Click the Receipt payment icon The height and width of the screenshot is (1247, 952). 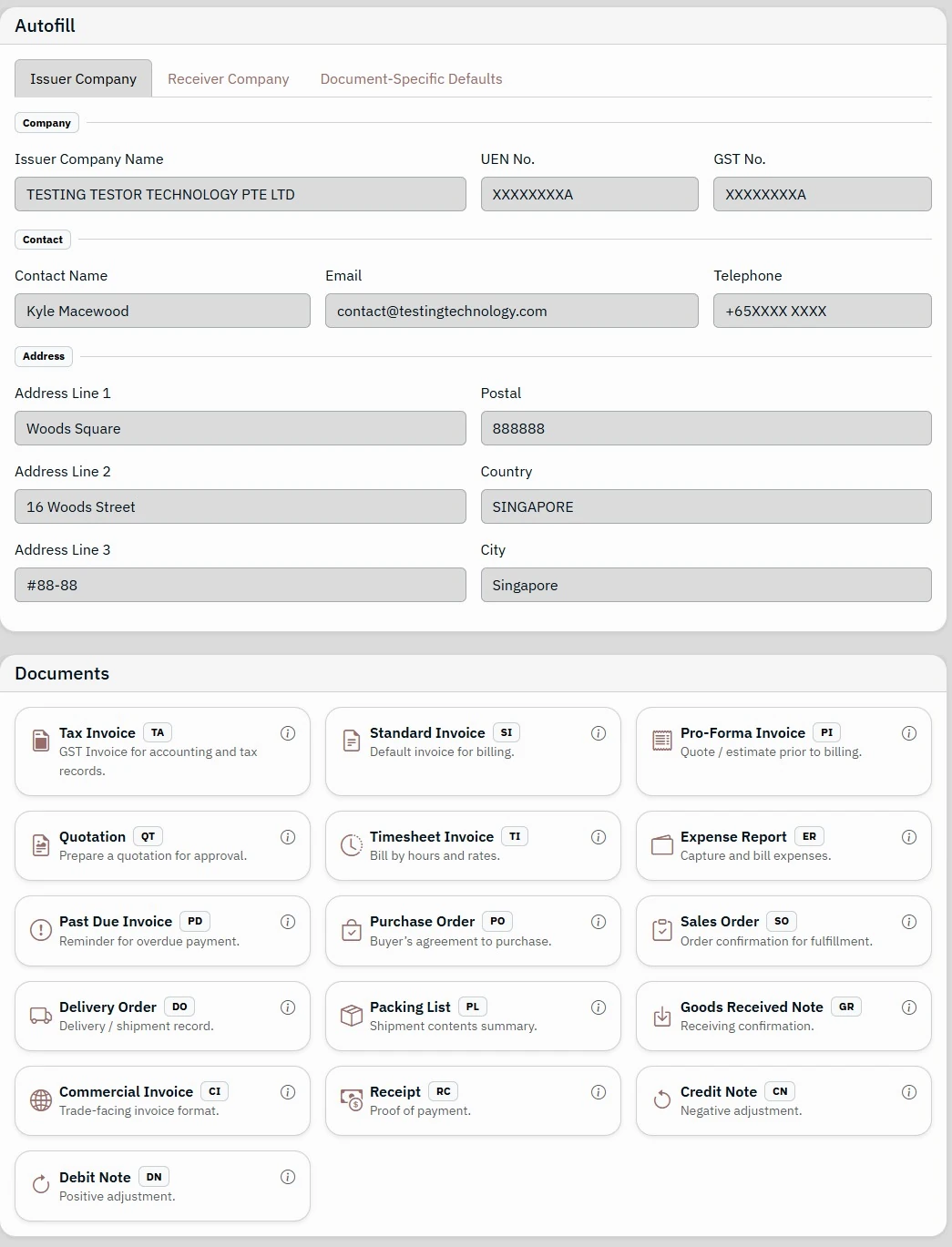click(351, 1100)
